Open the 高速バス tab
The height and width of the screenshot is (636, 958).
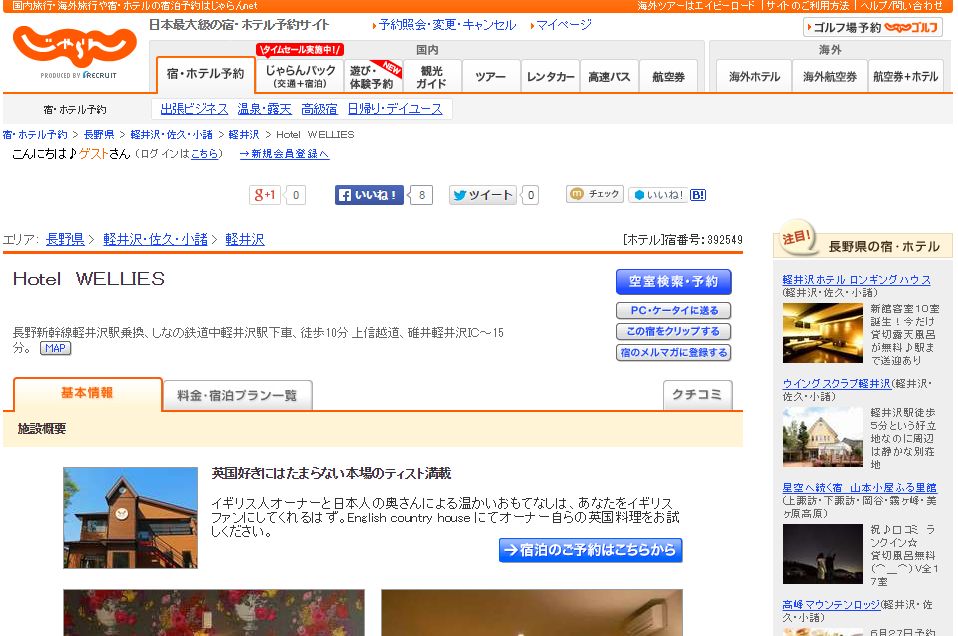point(609,76)
